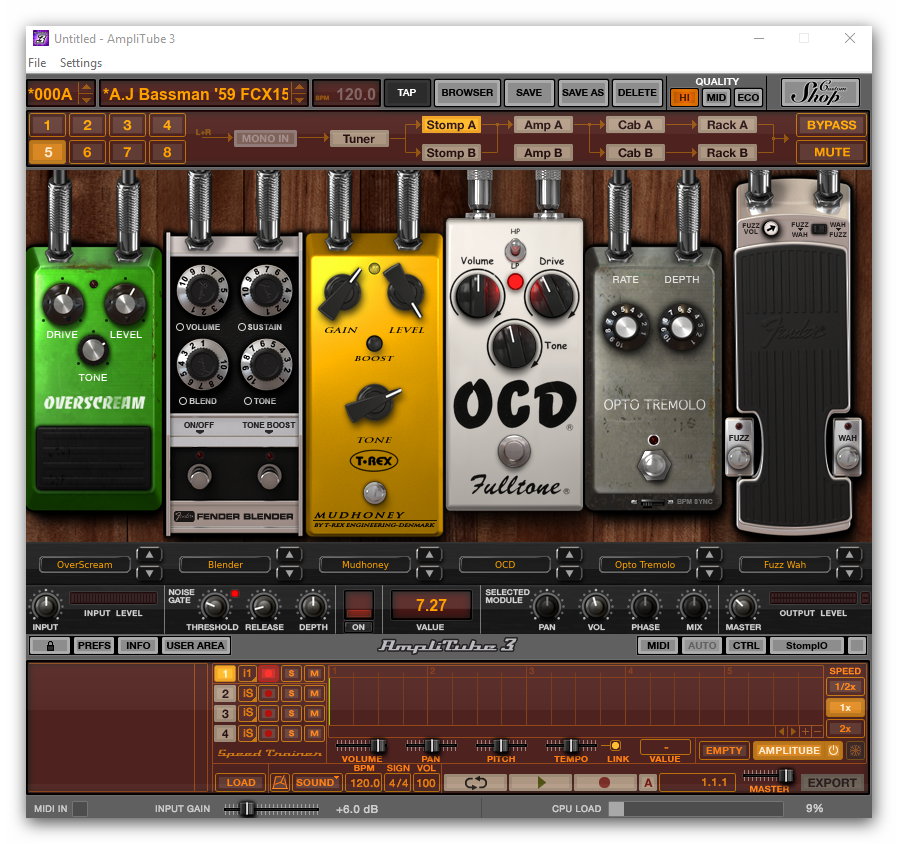Click the TAP tempo button
898x844 pixels.
point(407,93)
